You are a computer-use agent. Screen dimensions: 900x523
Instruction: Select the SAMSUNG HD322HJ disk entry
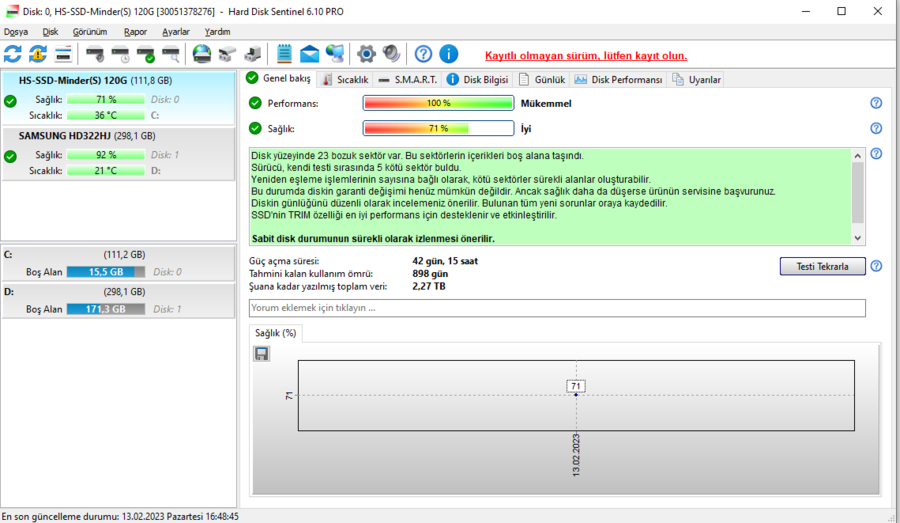[x=118, y=153]
